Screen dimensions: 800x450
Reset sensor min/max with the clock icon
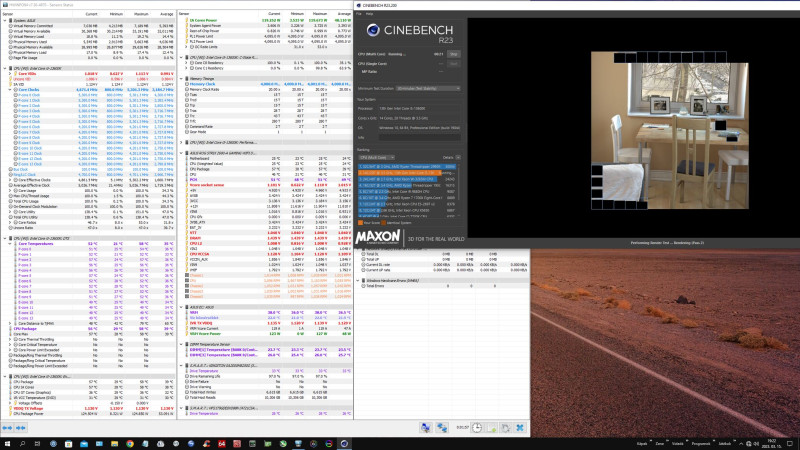point(477,428)
